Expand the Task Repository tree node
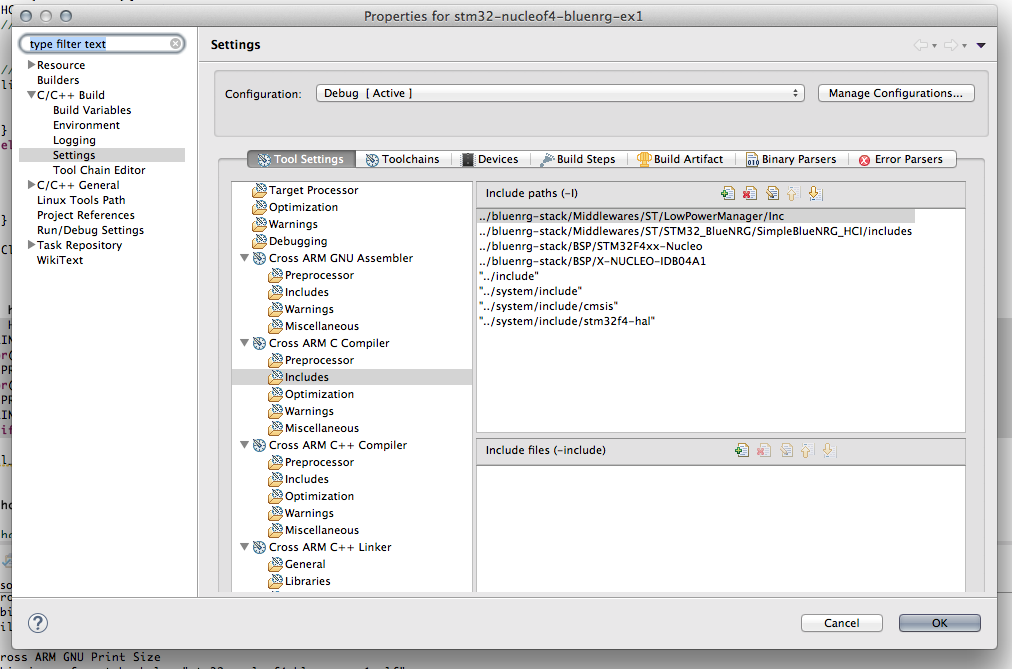This screenshot has height=669, width=1012. (x=31, y=245)
